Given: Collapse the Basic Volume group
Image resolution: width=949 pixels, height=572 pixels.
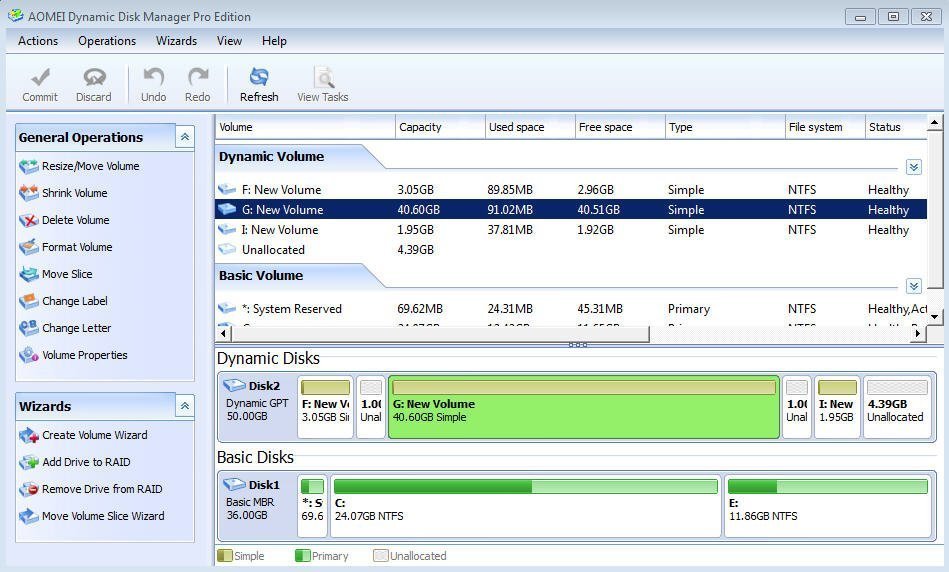Looking at the screenshot, I should coord(914,286).
